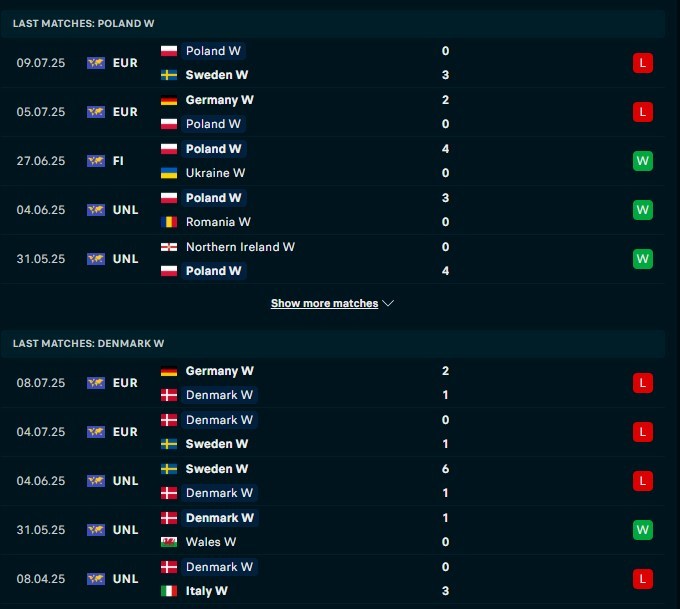Click the loss badge for Poland vs Sweden
Image resolution: width=680 pixels, height=609 pixels.
tap(642, 63)
